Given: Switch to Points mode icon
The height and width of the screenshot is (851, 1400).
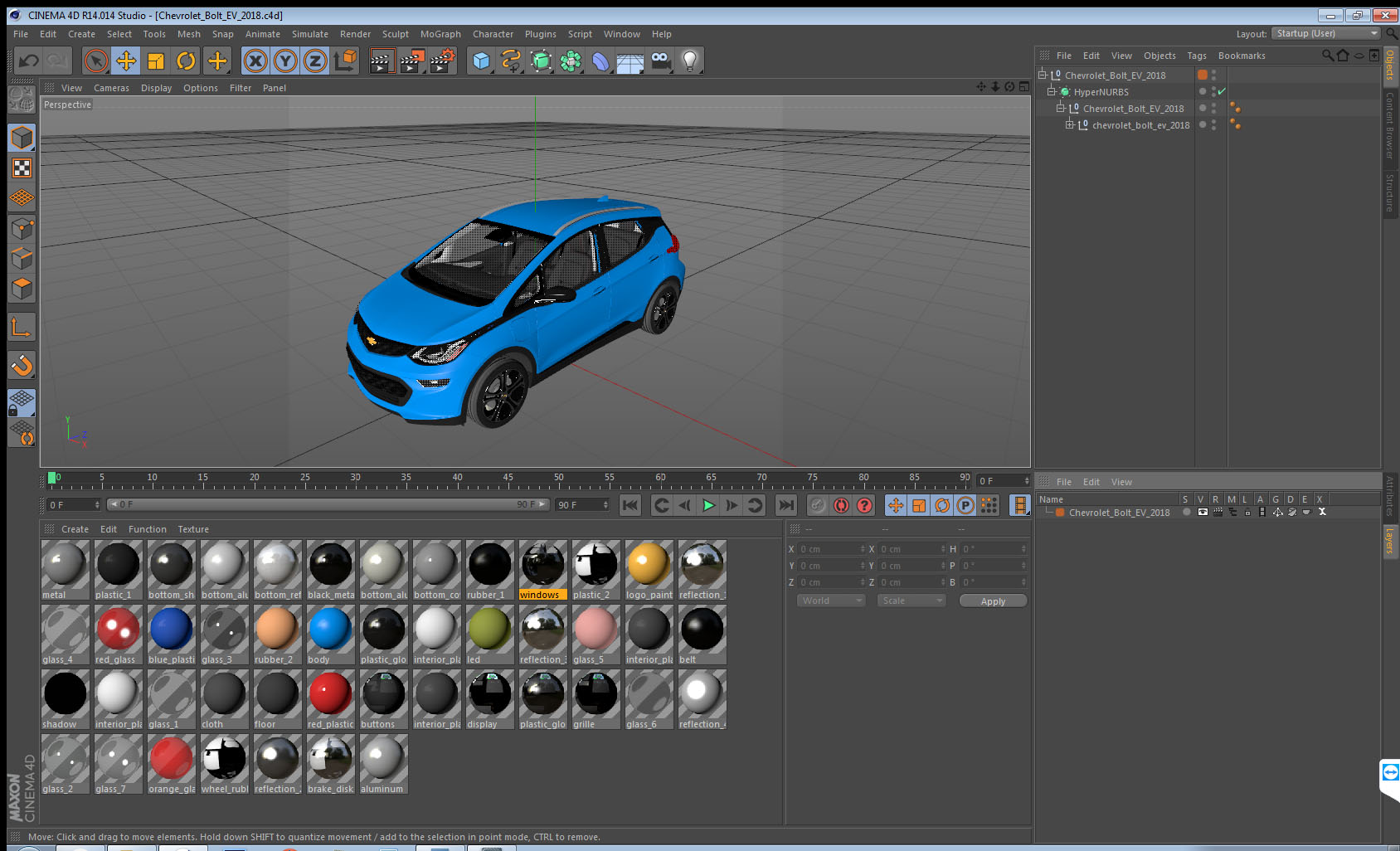Looking at the screenshot, I should pos(22,228).
